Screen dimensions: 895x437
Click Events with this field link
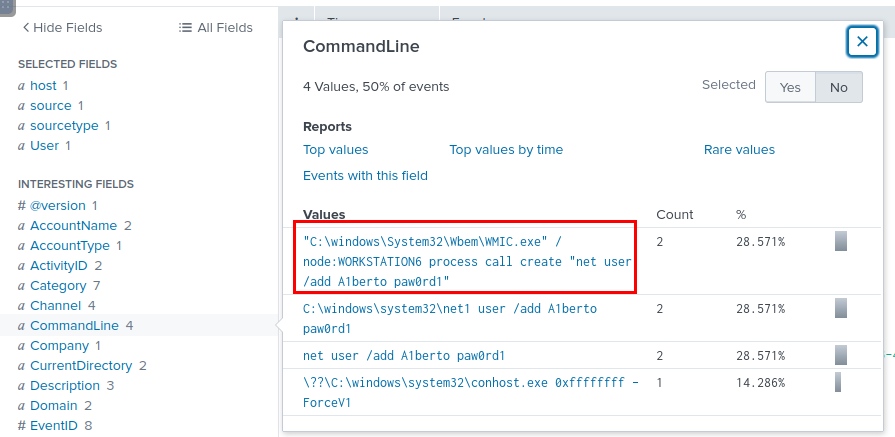[365, 176]
